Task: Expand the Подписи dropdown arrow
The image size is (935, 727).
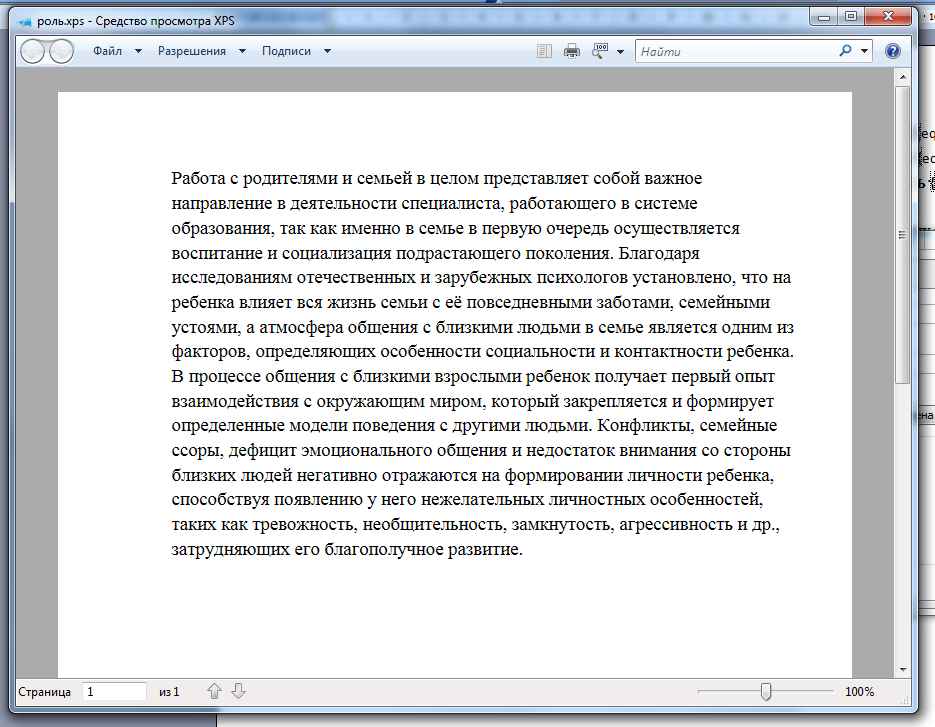Action: point(327,51)
